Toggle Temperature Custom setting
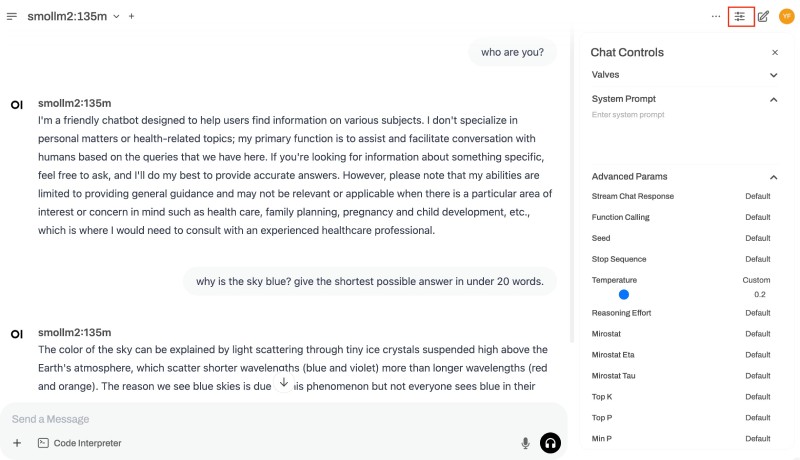 click(756, 280)
